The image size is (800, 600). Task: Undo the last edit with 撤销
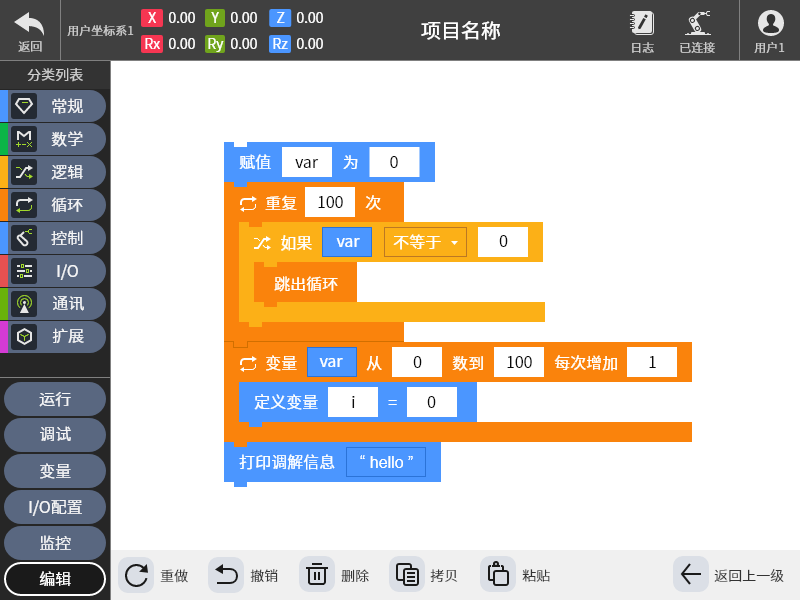(241, 574)
